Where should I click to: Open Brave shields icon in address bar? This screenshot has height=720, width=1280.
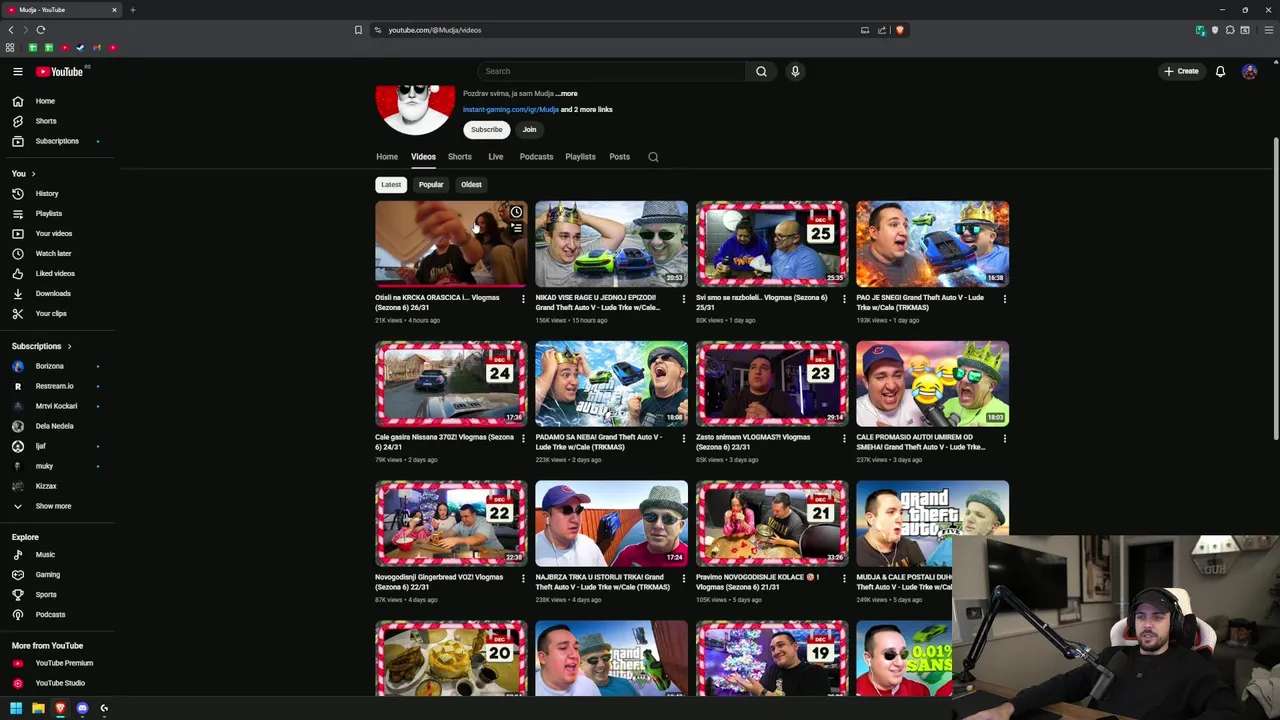(899, 30)
